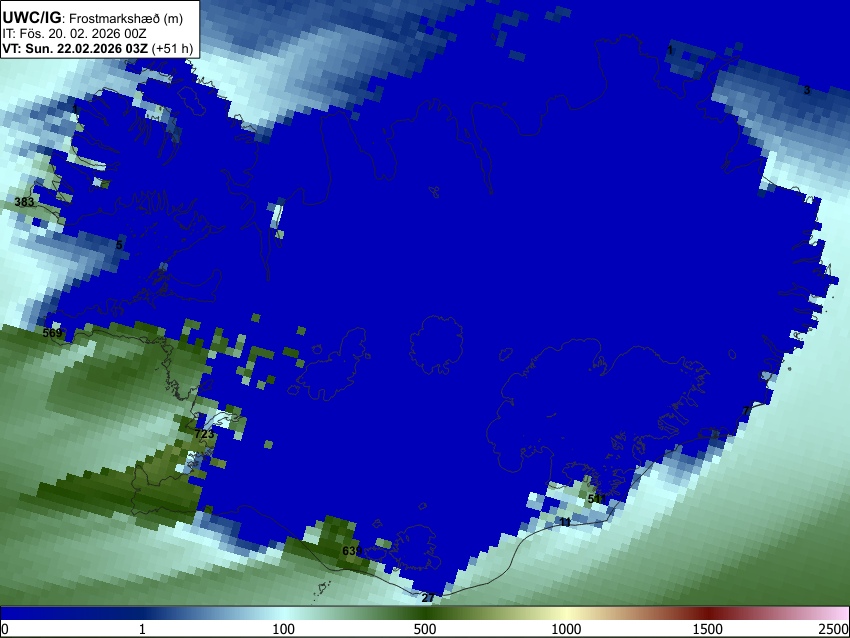Click the map value 569

coord(53,333)
